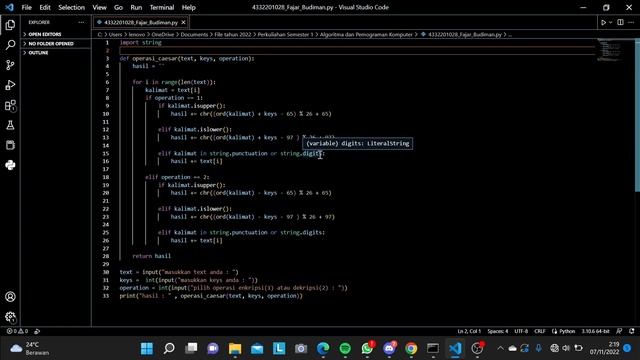Open Explorer panel more actions ellipsis

(x=81, y=22)
